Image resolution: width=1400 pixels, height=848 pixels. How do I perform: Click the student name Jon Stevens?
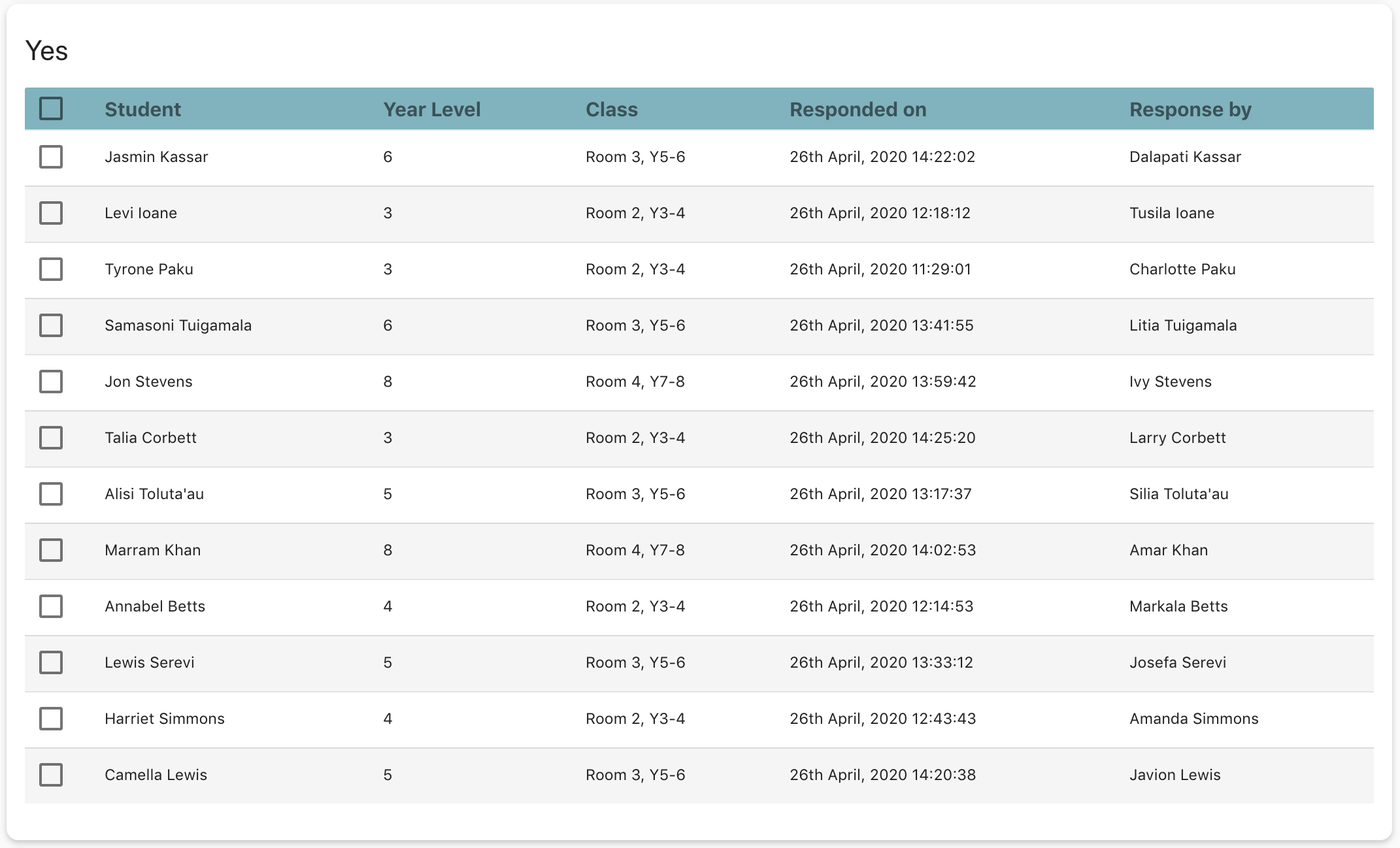coord(148,382)
